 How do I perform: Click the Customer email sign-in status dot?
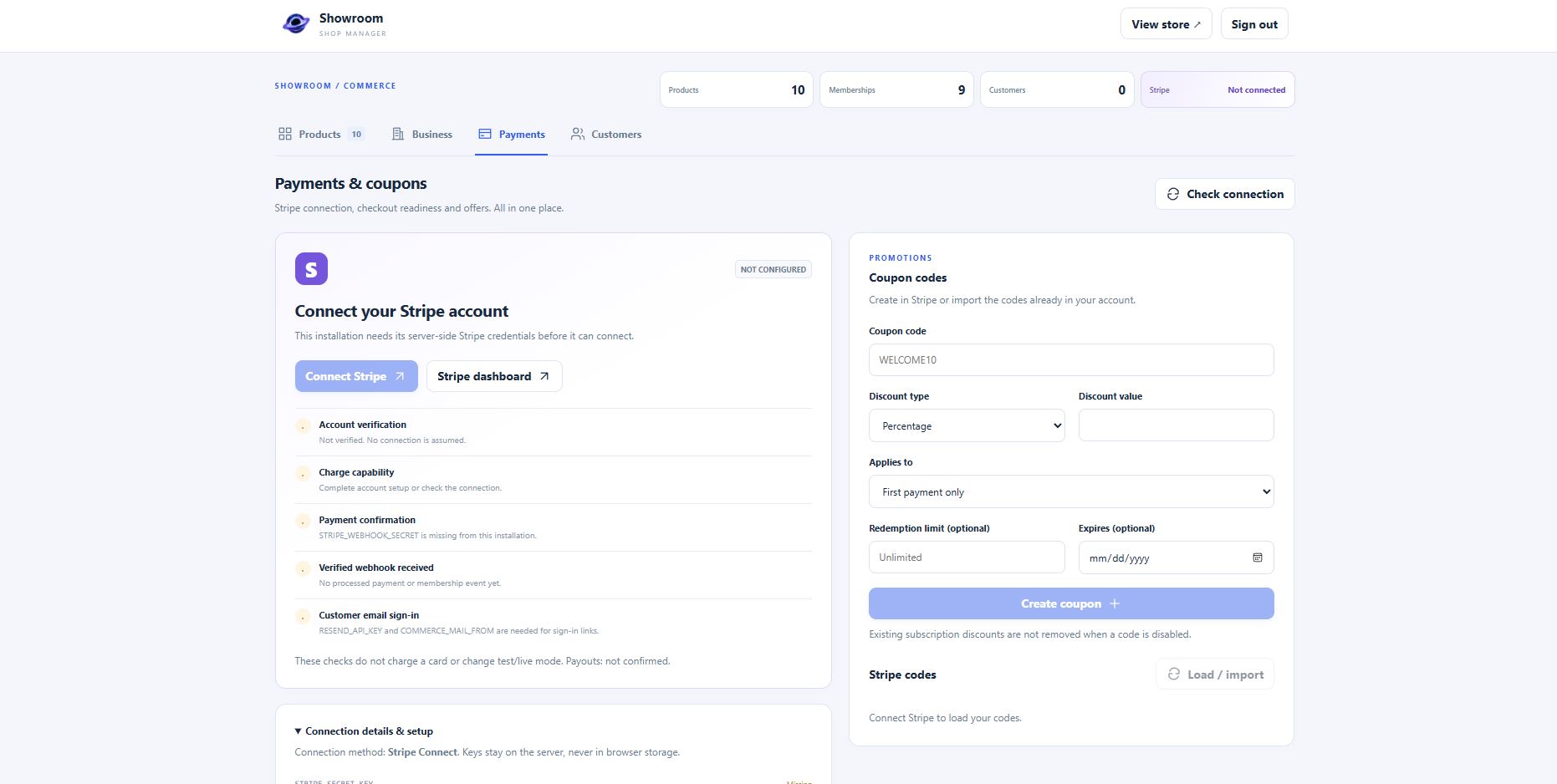[303, 617]
